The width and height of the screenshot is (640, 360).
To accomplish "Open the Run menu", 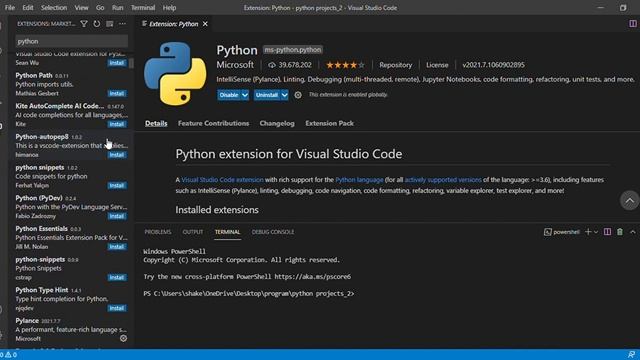I will click(118, 8).
